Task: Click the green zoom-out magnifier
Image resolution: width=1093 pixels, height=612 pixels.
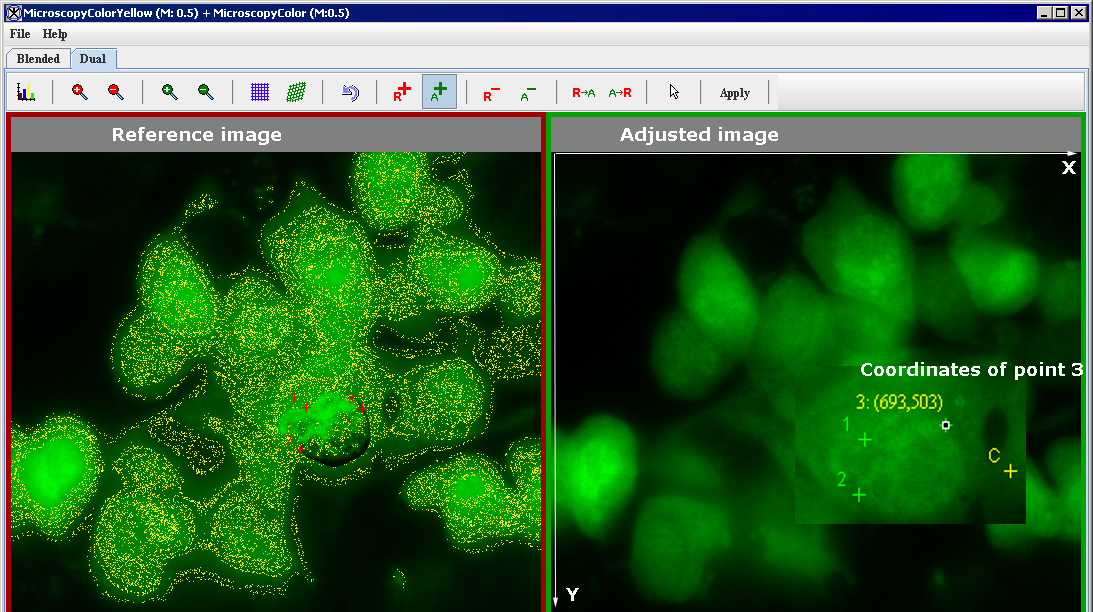Action: coord(206,92)
